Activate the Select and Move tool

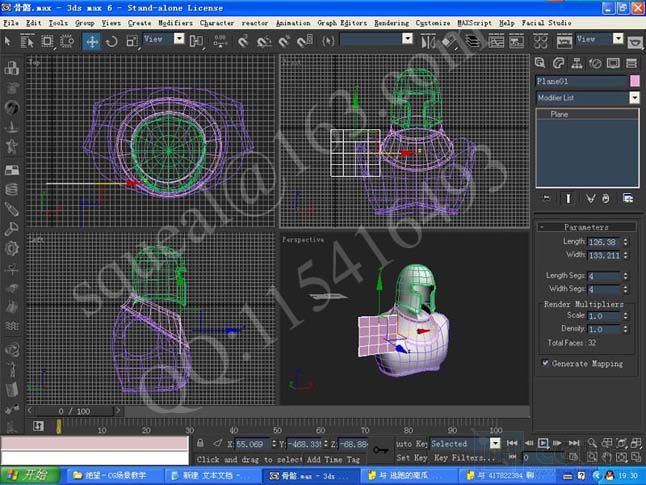[91, 41]
